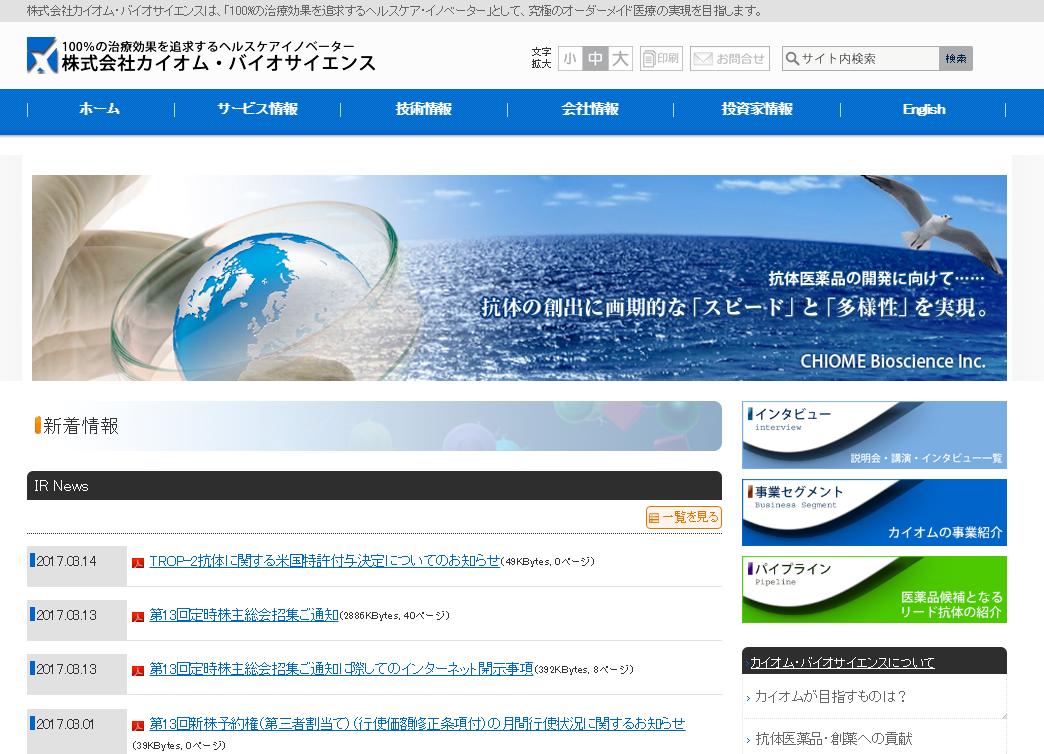The height and width of the screenshot is (754, 1044).
Task: Open the インタビュー interview banner
Action: pos(874,435)
